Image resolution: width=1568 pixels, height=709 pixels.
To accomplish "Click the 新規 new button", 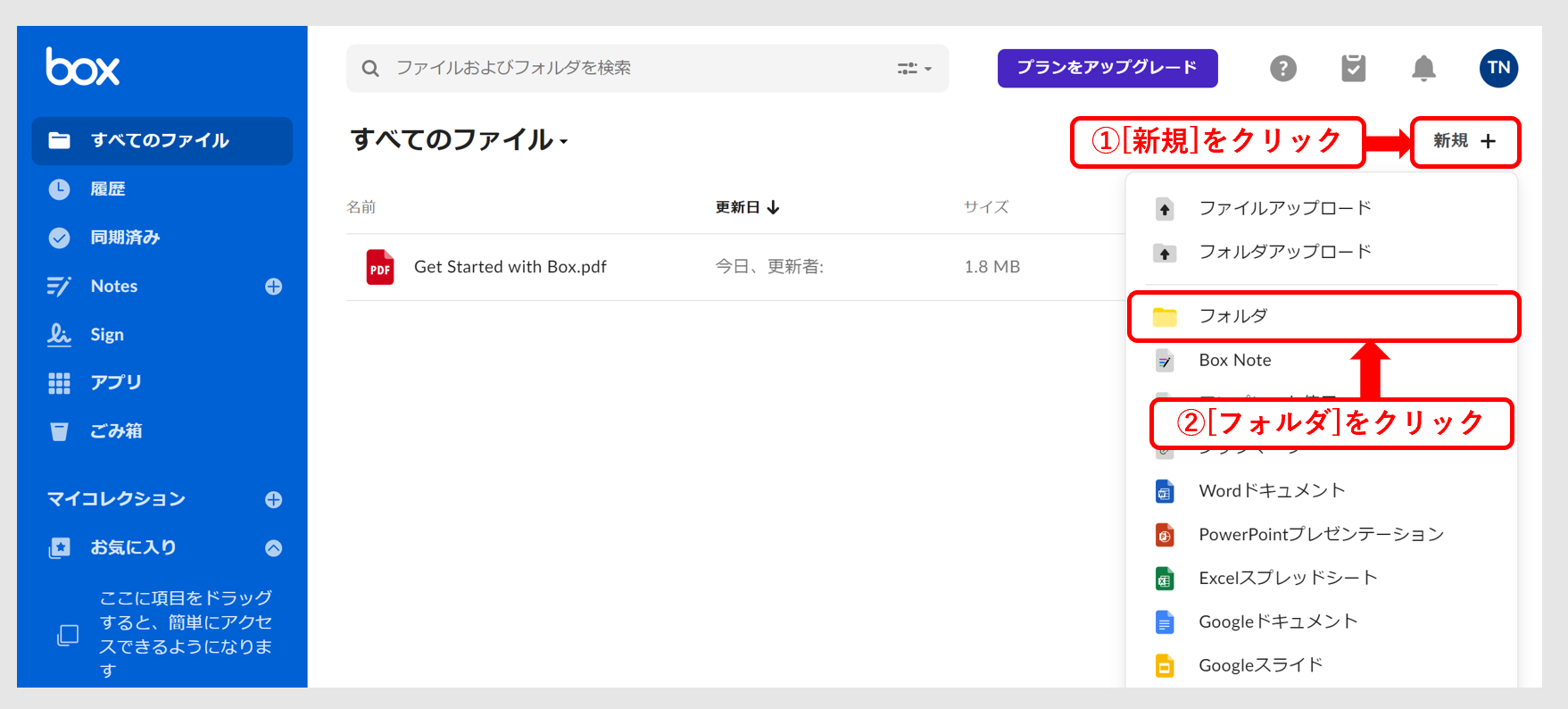I will pyautogui.click(x=1465, y=141).
